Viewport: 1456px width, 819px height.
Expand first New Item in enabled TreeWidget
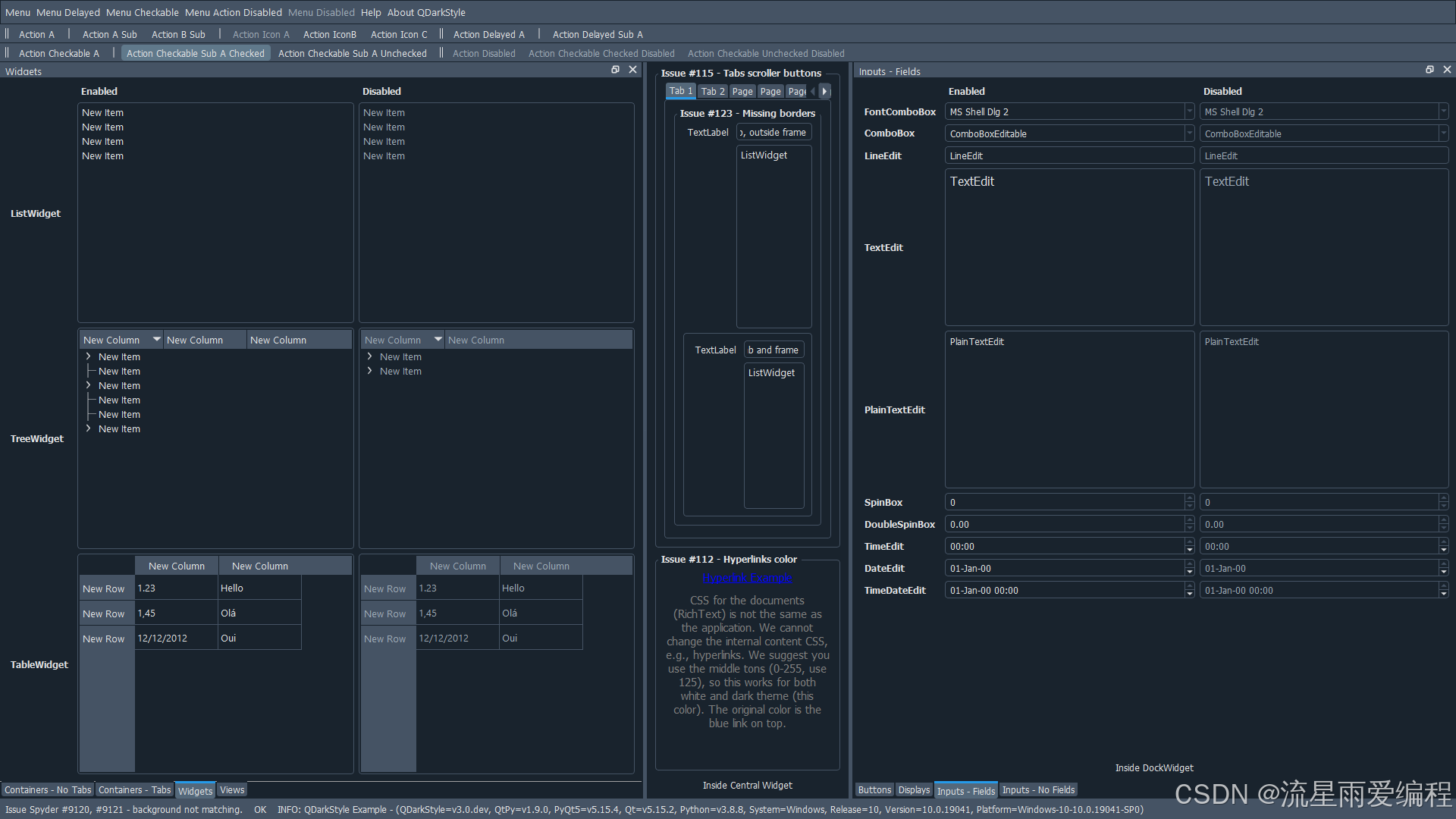(89, 356)
